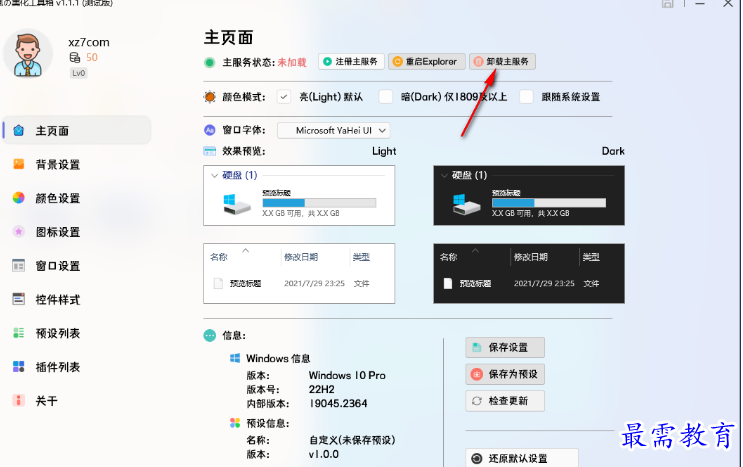The height and width of the screenshot is (467, 743).
Task: Click the 检查更新 button
Action: coord(505,401)
